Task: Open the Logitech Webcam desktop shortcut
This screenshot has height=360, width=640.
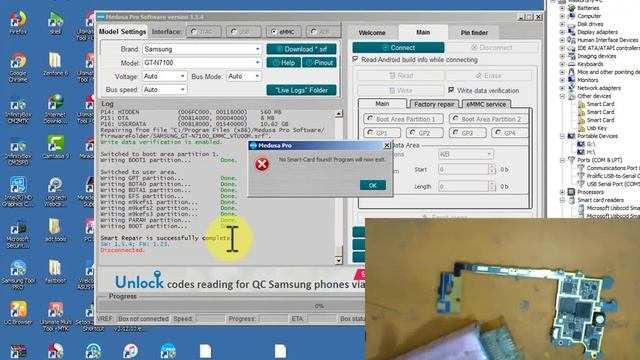Action: [55, 191]
